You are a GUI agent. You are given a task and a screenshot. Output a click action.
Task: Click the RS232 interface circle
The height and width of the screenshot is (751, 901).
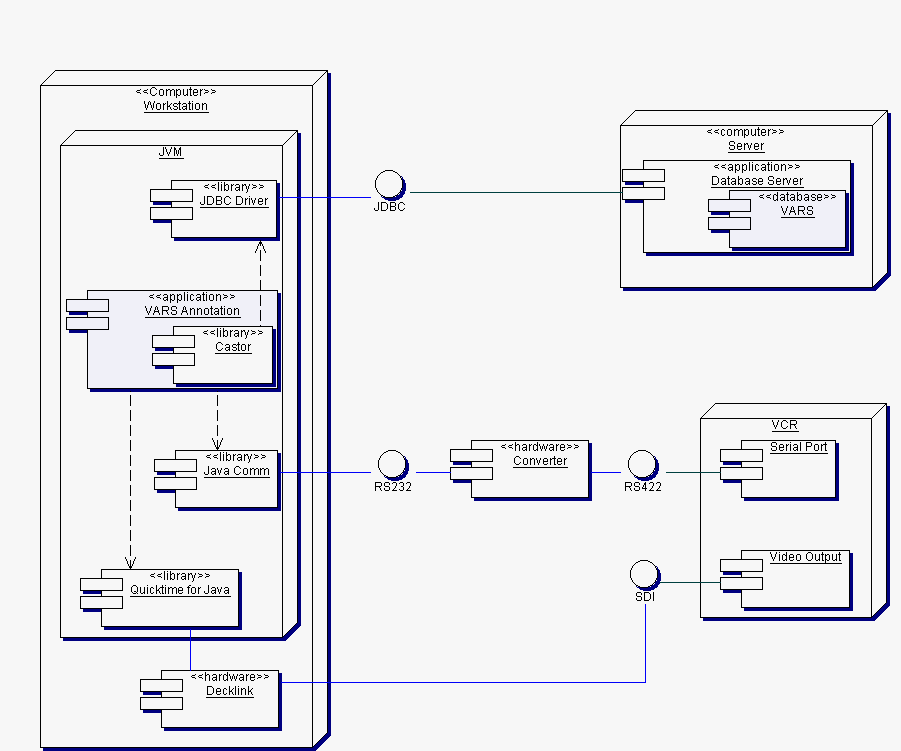click(x=391, y=464)
